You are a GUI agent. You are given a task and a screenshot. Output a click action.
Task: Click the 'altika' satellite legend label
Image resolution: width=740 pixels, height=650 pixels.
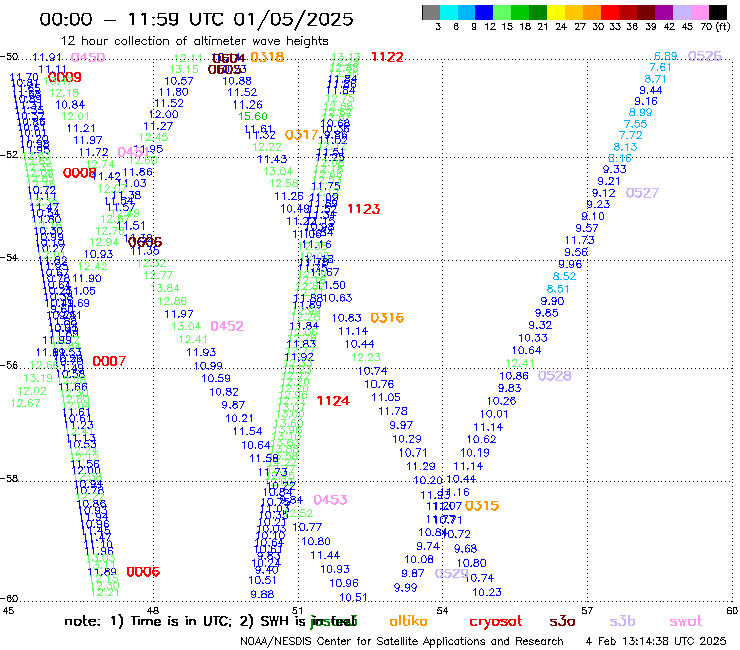click(x=409, y=621)
